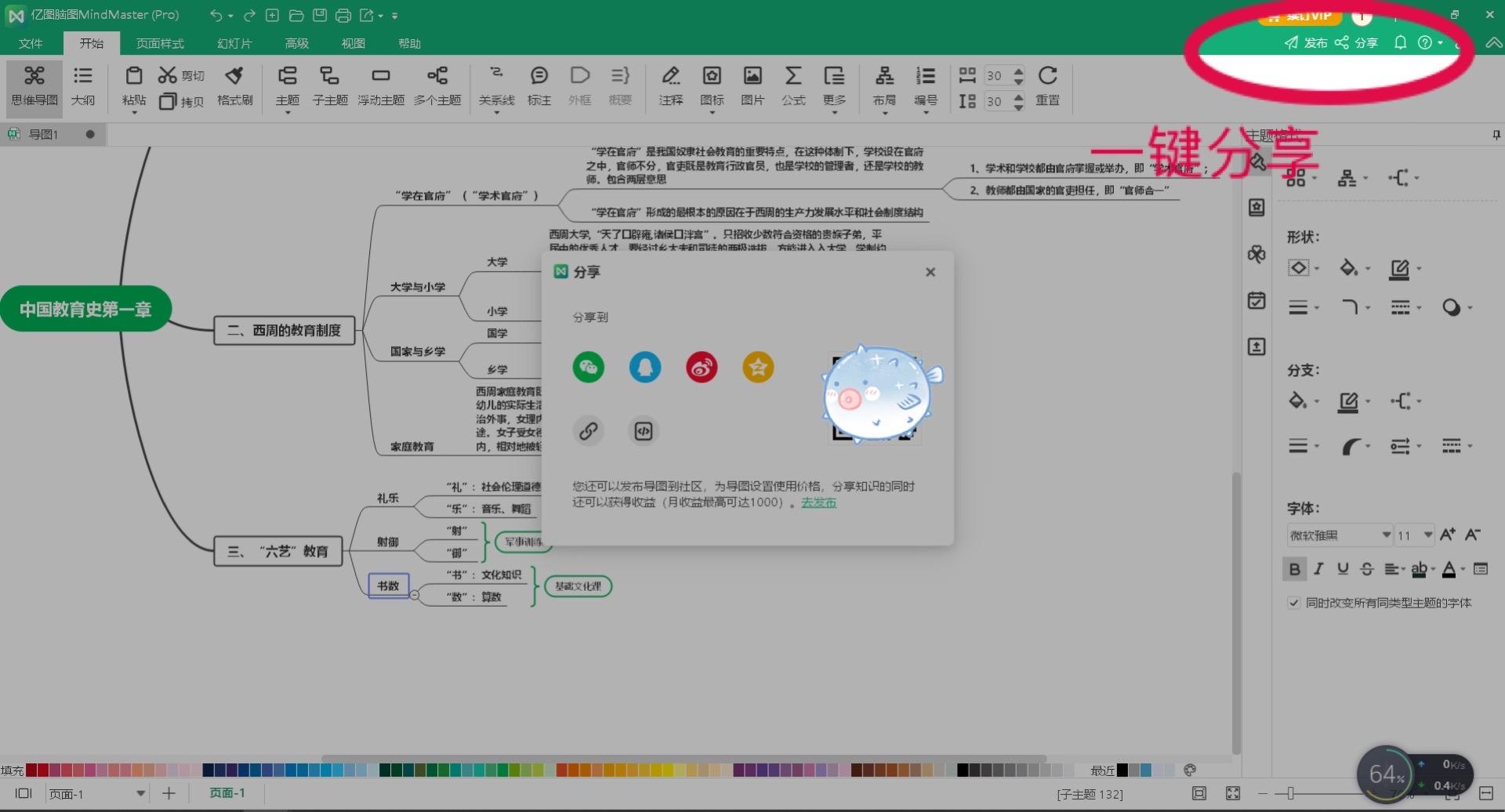The image size is (1505, 812).
Task: Insert a 浮动主题 floating topic
Action: (x=381, y=86)
